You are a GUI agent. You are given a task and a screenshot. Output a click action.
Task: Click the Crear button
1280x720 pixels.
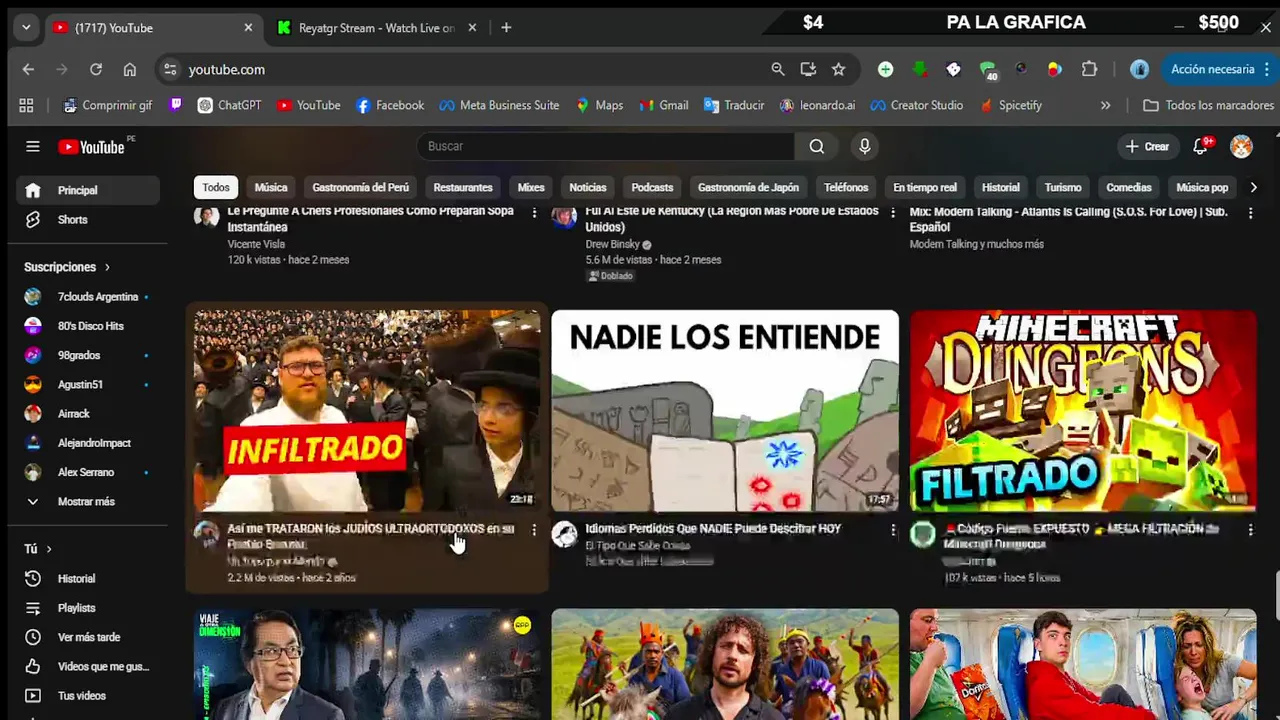pyautogui.click(x=1146, y=146)
